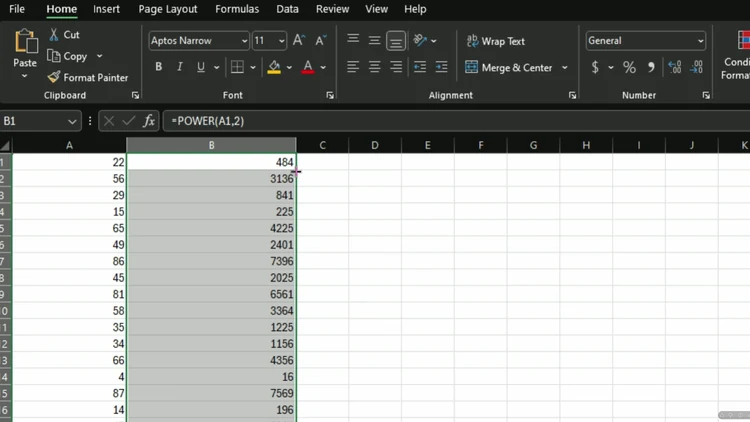The width and height of the screenshot is (750, 422).
Task: Apply comma style number format
Action: pyautogui.click(x=651, y=67)
